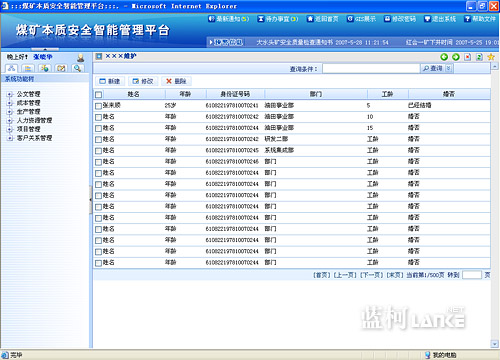The image size is (500, 360).
Task: Open the double-chevron dropdown beside 查询
Action: 449,68
